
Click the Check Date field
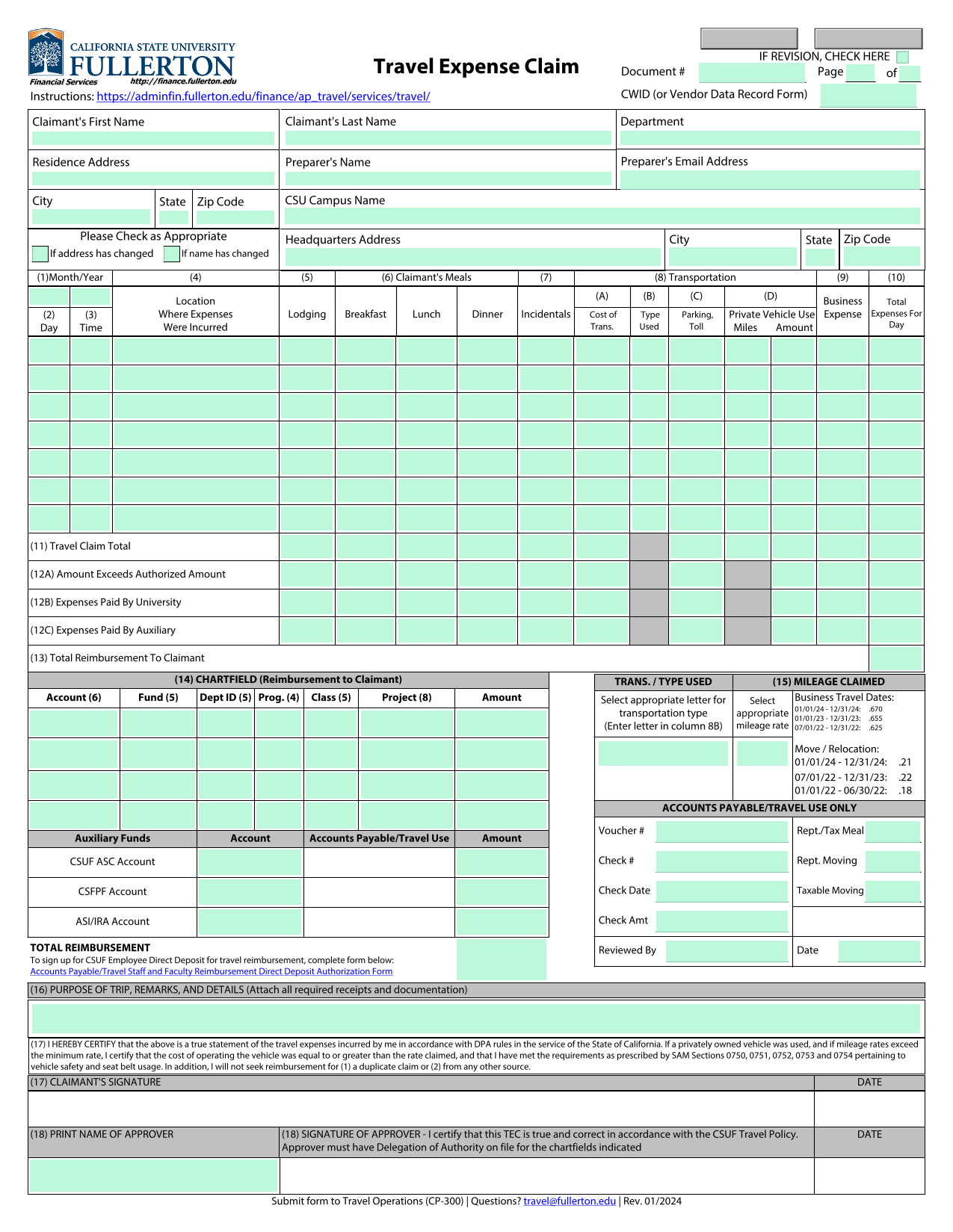pyautogui.click(x=722, y=891)
